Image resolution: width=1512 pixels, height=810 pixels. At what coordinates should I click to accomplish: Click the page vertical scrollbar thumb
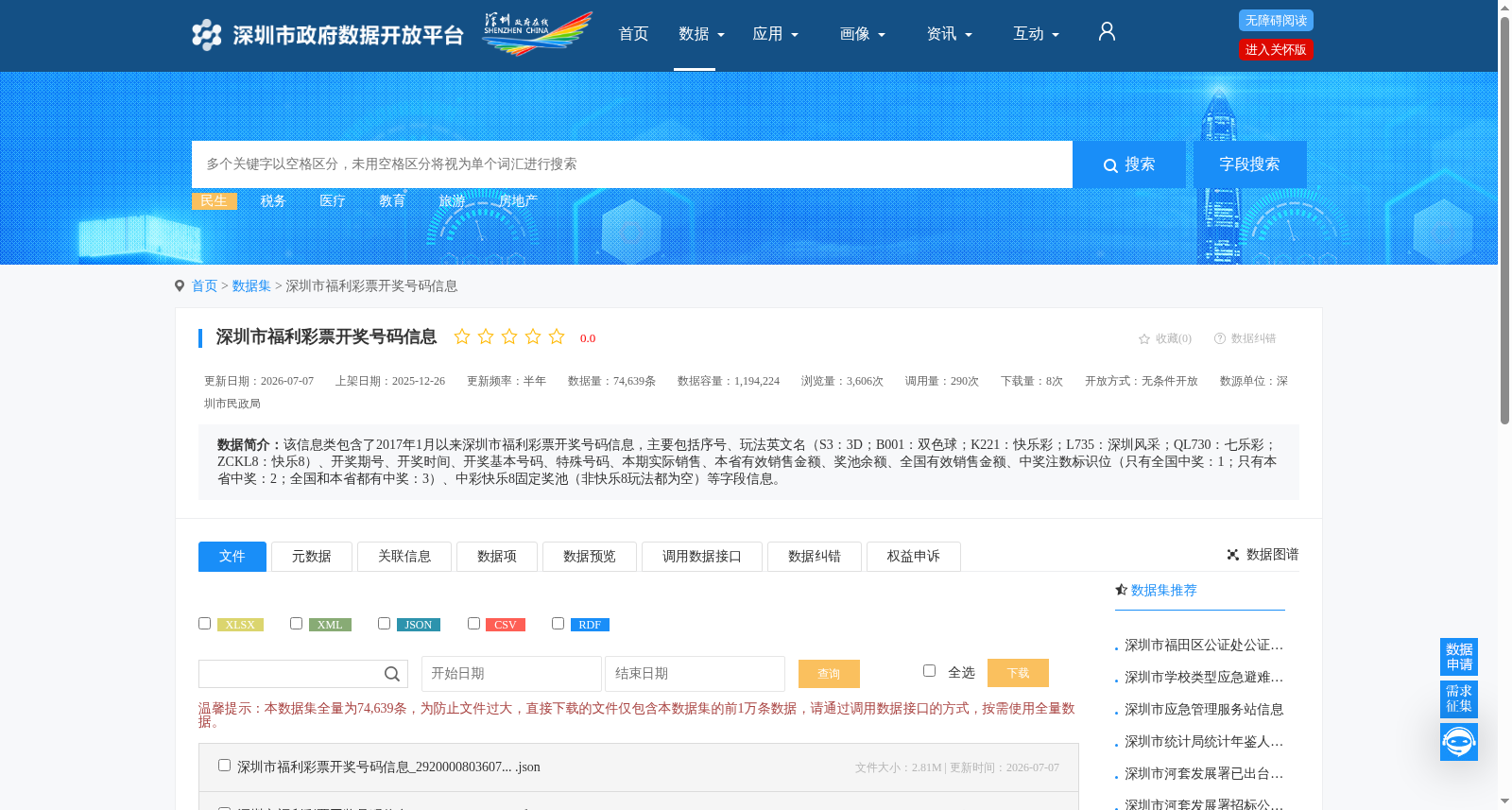(1504, 219)
